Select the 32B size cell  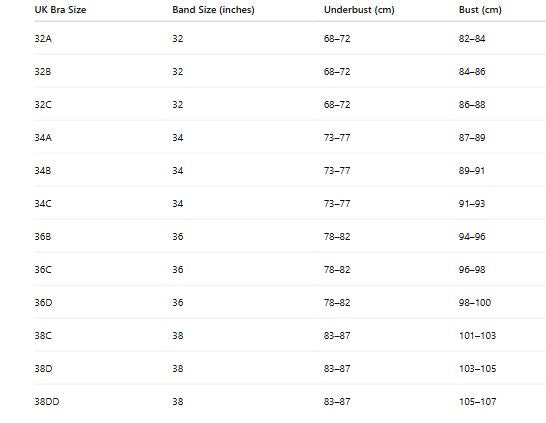point(43,72)
